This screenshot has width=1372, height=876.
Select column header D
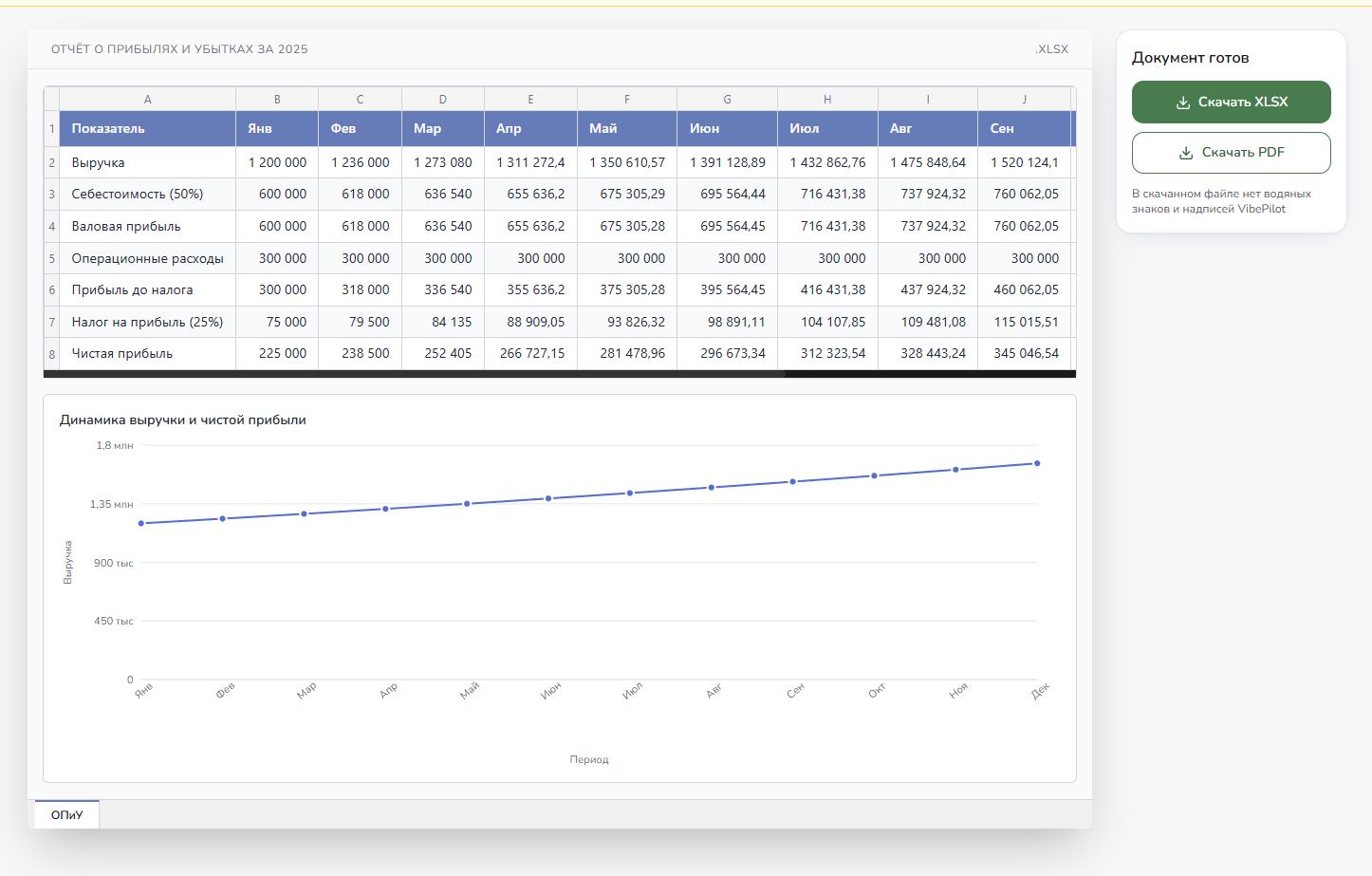(443, 99)
